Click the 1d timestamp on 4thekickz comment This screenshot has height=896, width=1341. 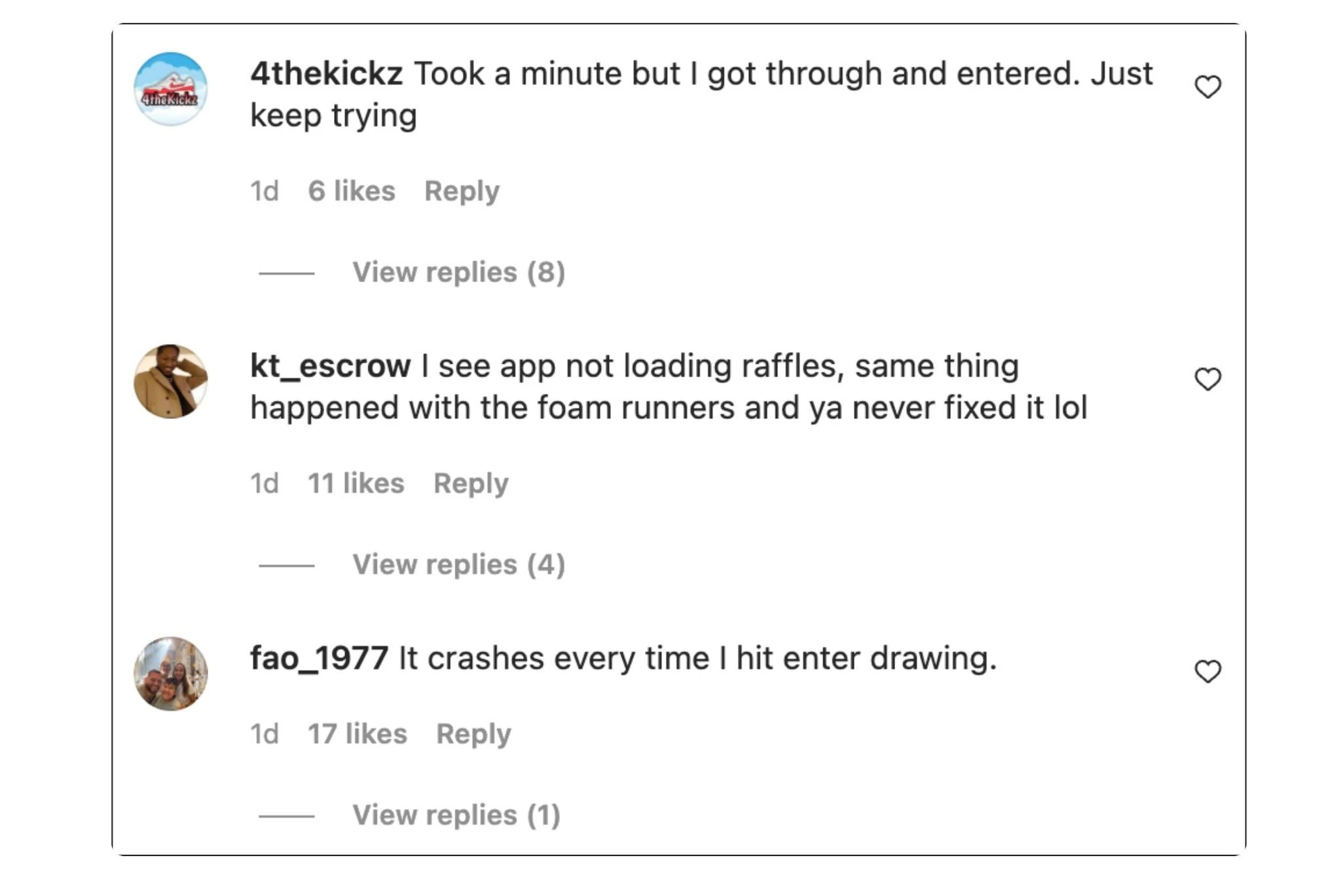[265, 191]
